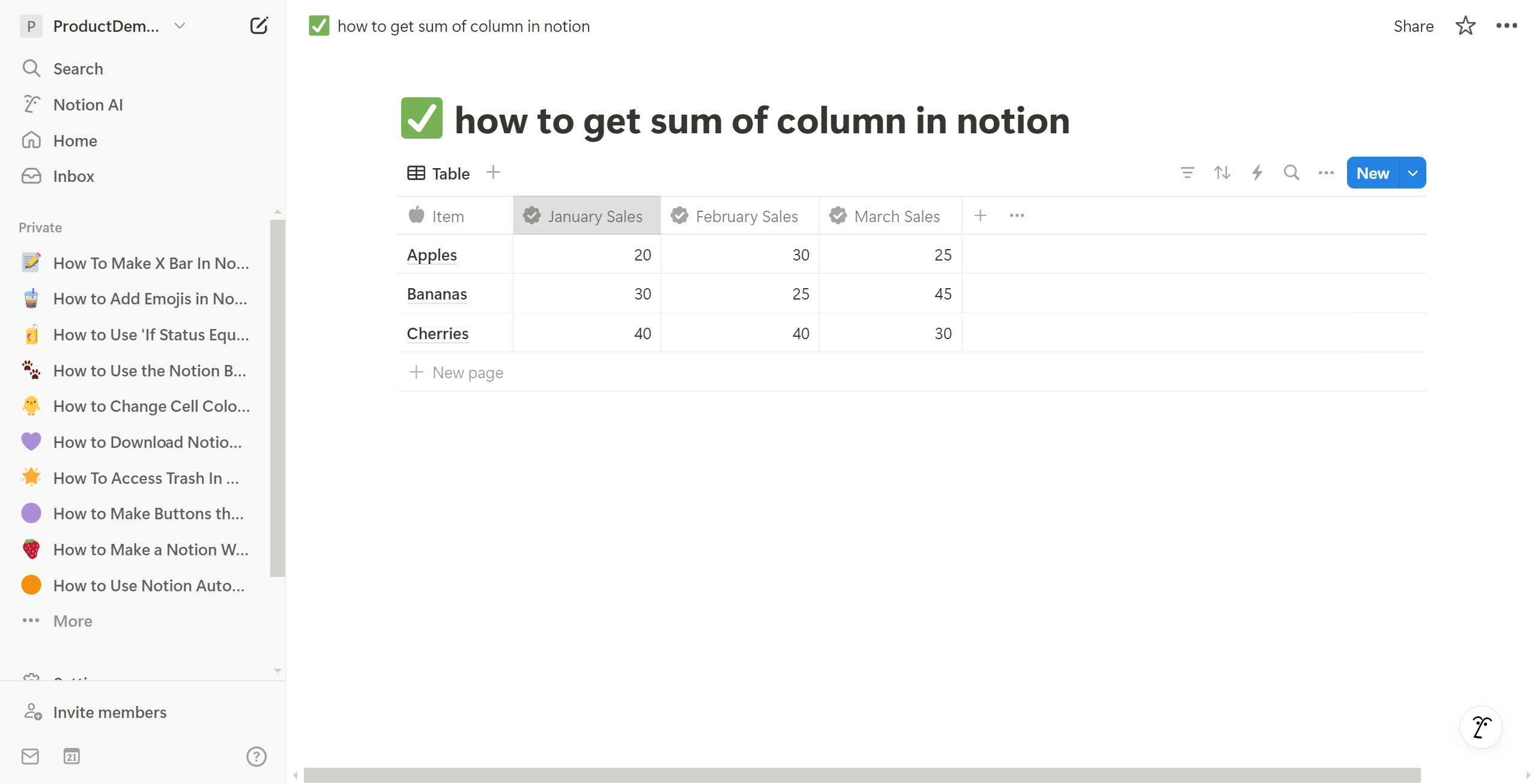Open the Search icon in sidebar
The image size is (1538, 784).
(x=31, y=68)
